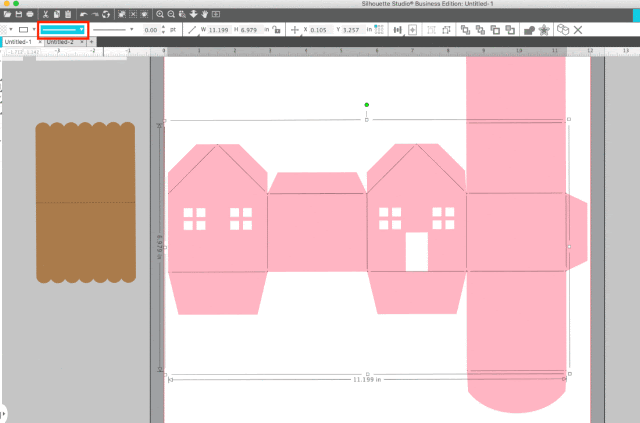Click the Zoom In magnifier
640x423 pixels.
(x=160, y=14)
